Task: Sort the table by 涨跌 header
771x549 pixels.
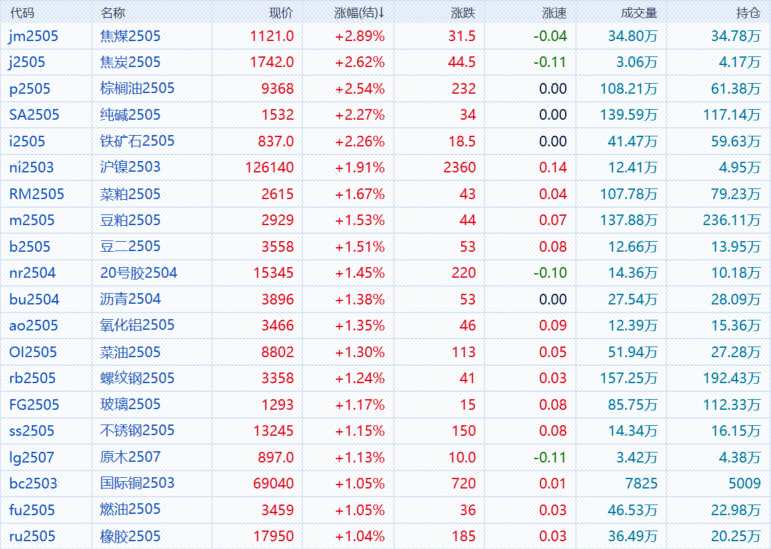Action: click(x=463, y=13)
